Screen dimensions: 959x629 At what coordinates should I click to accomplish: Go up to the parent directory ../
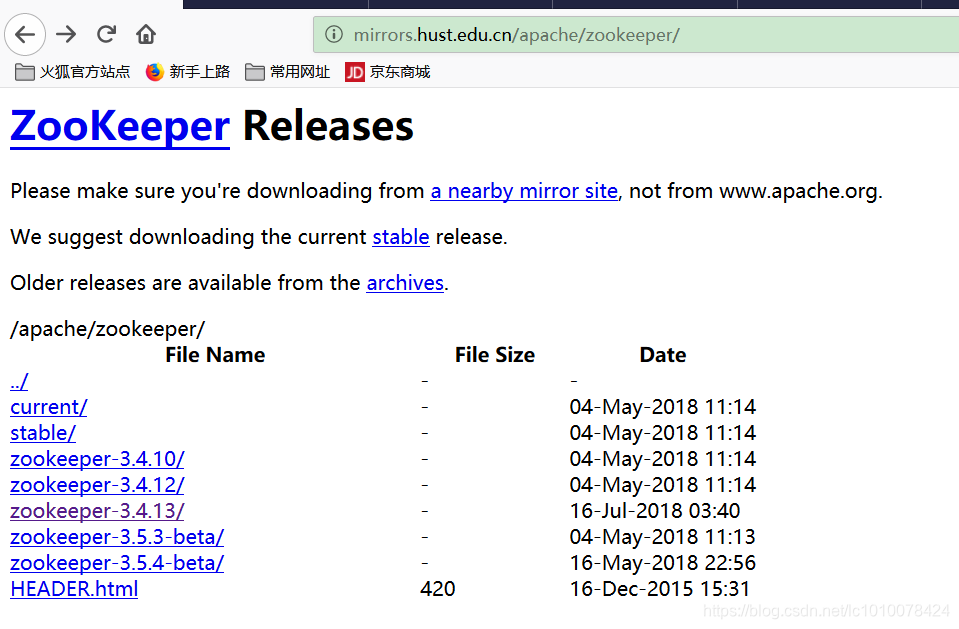tap(19, 381)
